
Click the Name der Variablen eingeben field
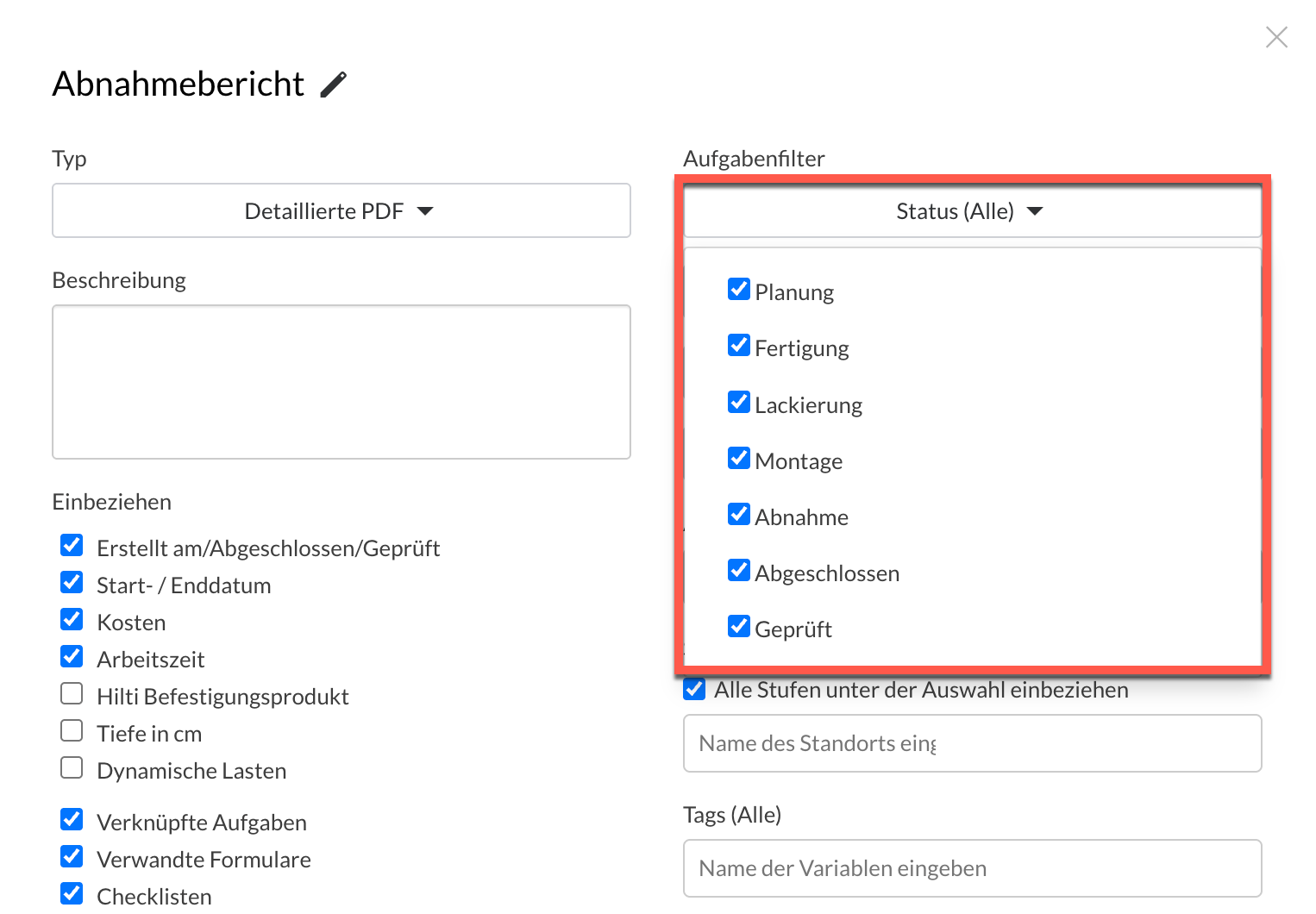(971, 868)
